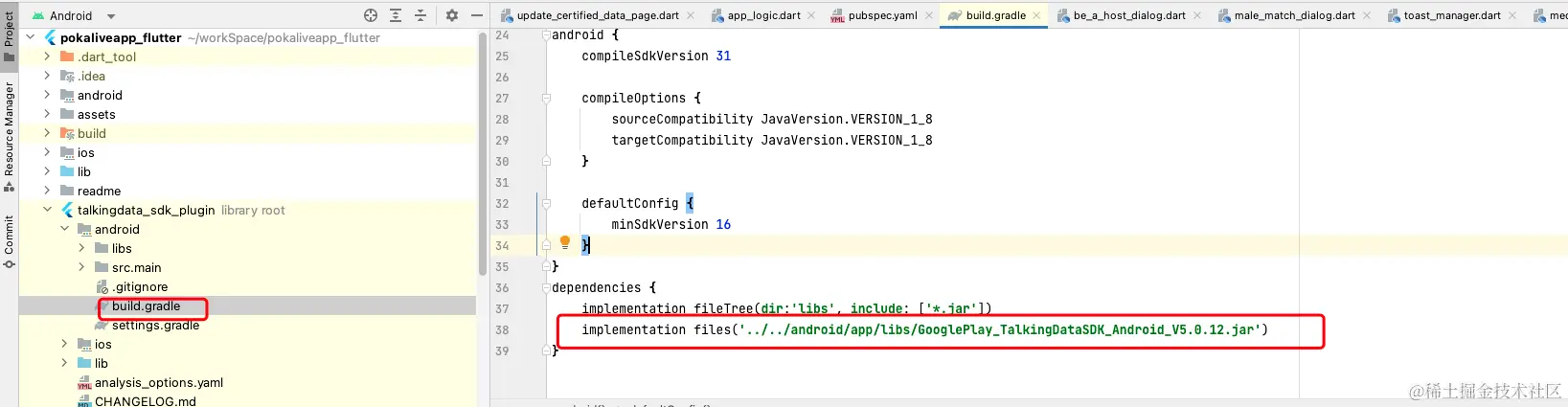This screenshot has height=407, width=1568.
Task: Select analysis_options.yaml file
Action: (159, 382)
